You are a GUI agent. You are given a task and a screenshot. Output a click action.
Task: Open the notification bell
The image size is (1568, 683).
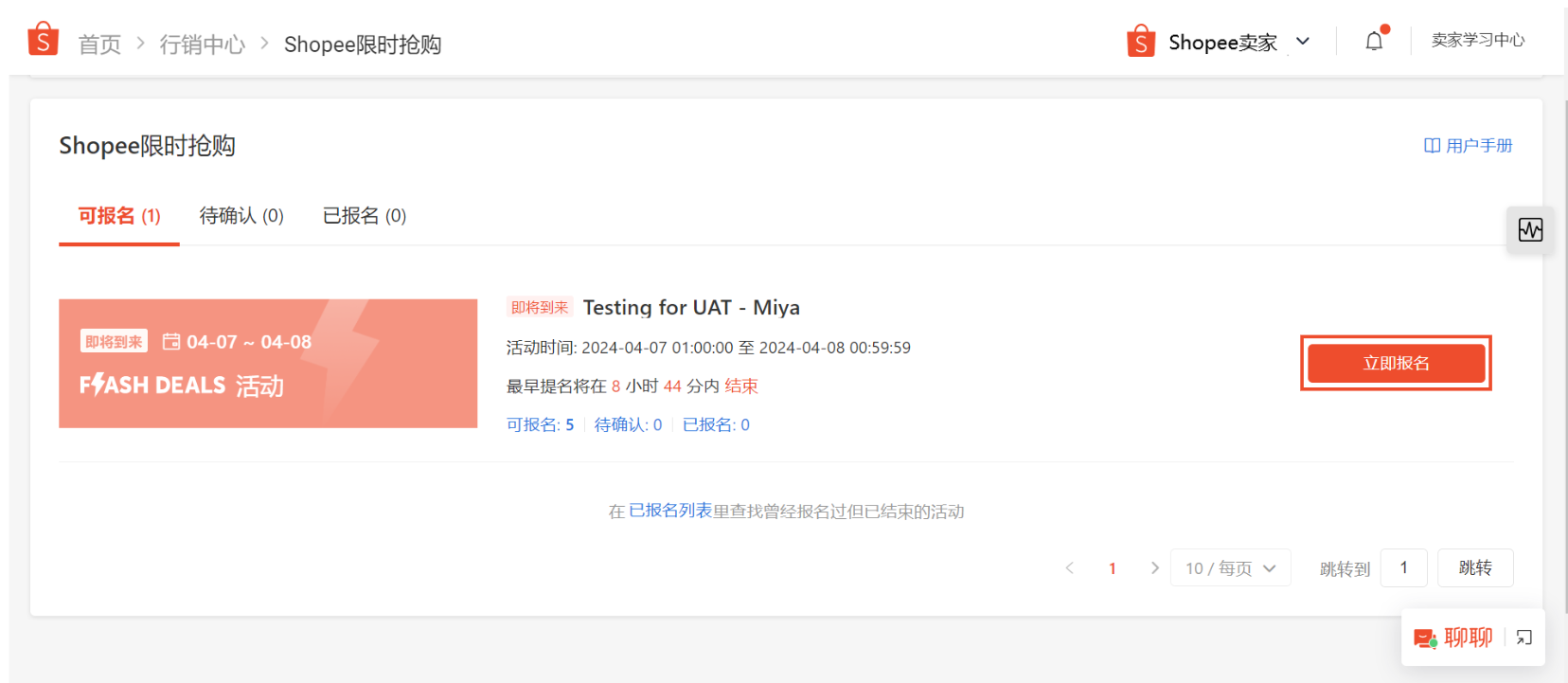1374,41
